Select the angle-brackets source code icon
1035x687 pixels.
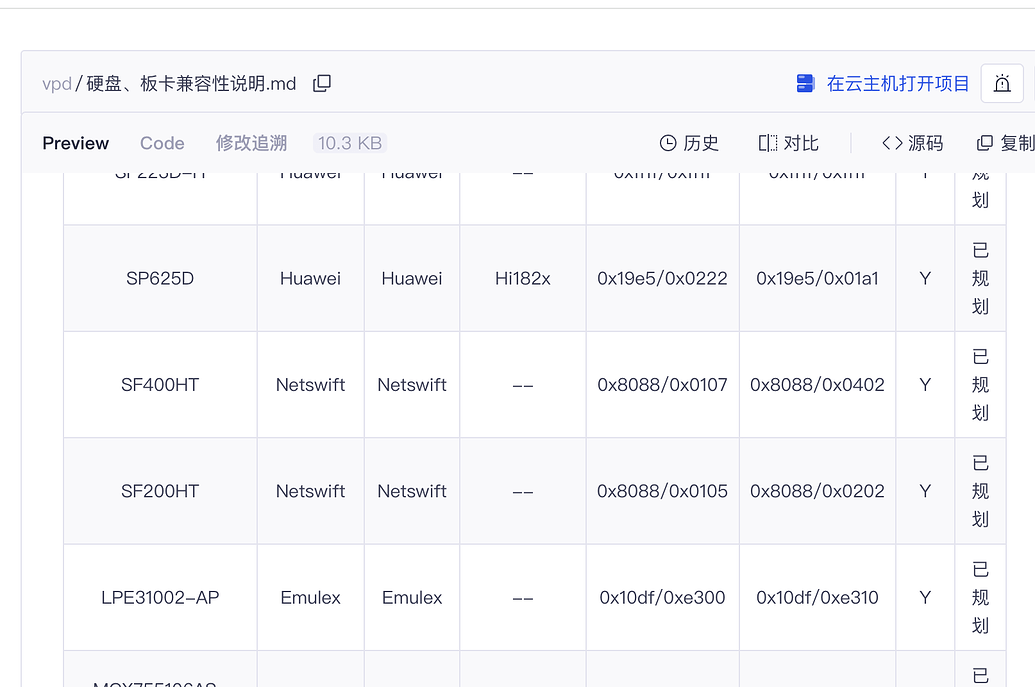coord(889,142)
